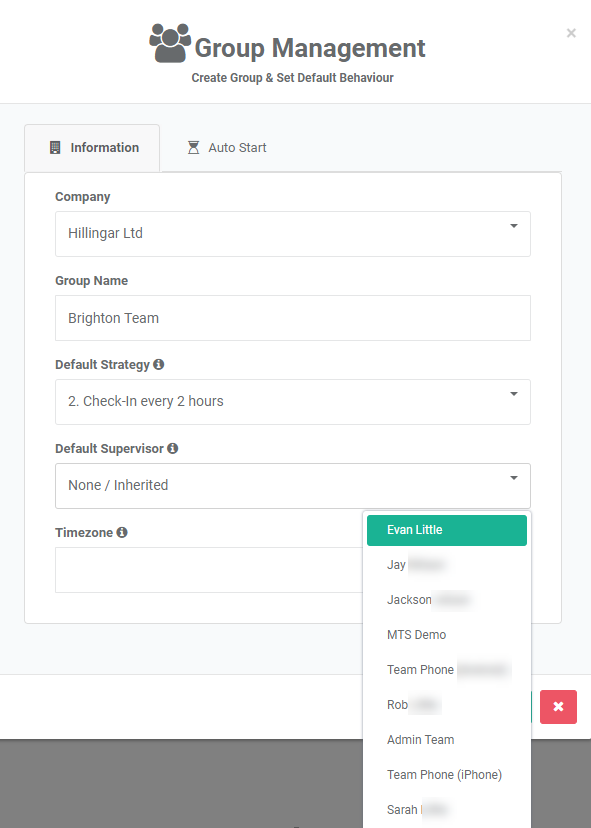Click the Default Supervisor info icon

pyautogui.click(x=173, y=448)
